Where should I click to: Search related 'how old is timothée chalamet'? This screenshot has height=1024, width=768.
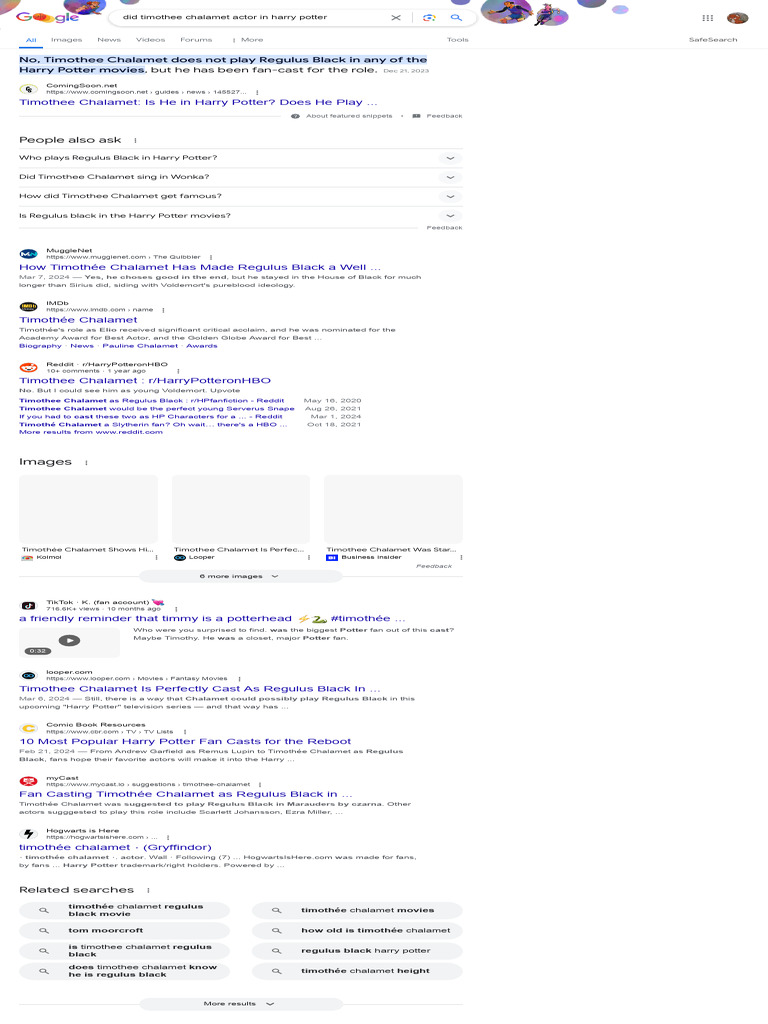tap(357, 931)
